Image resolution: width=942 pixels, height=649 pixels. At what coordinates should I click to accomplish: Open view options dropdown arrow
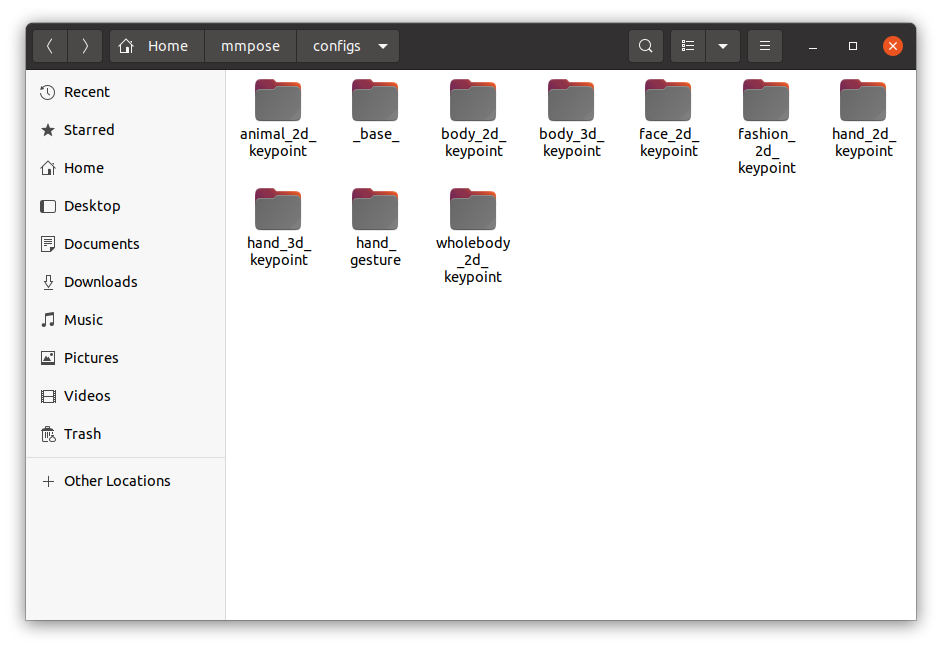click(x=723, y=46)
